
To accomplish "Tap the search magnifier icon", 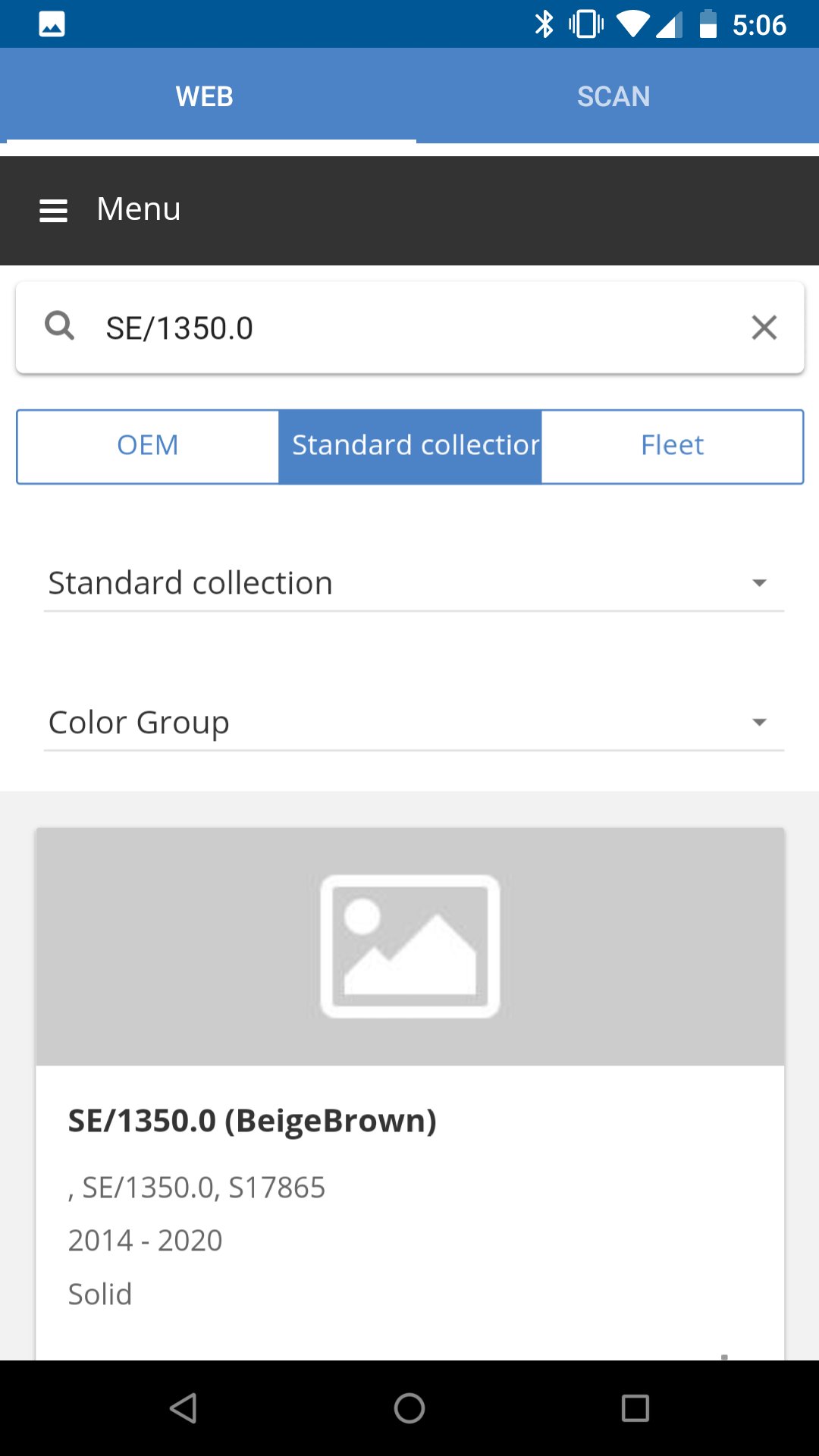I will (x=59, y=326).
